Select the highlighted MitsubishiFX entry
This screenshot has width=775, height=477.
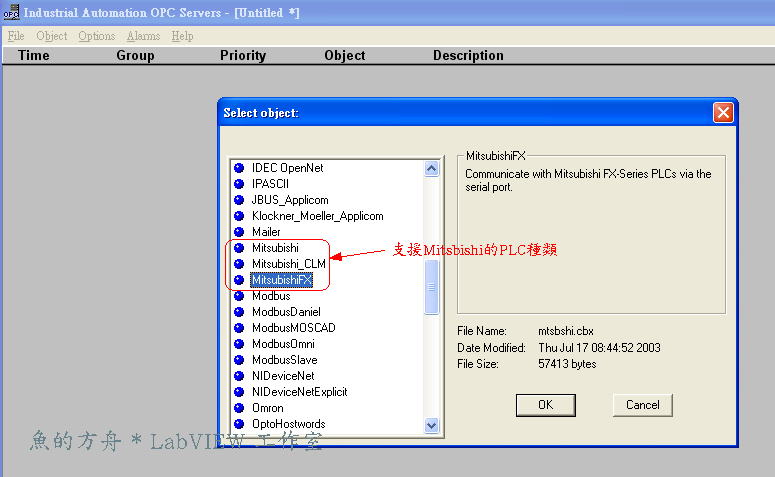[282, 280]
